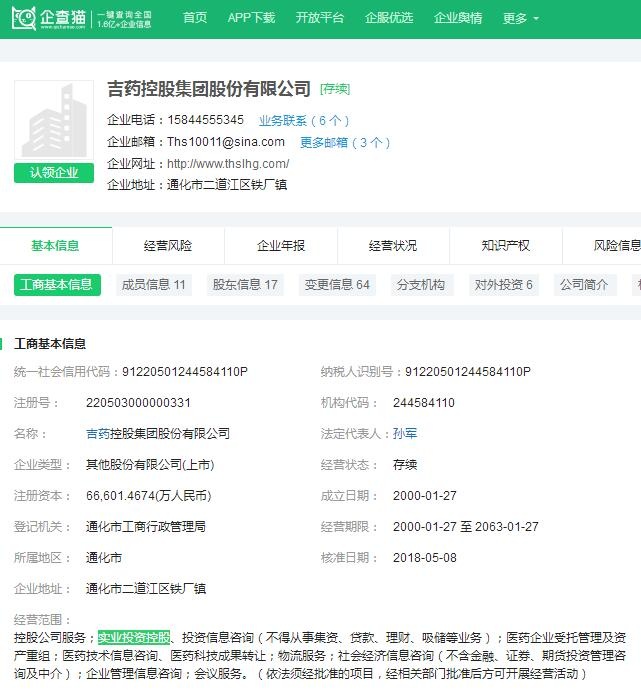Visit company website http://www.thslhg.com/
641x696 pixels.
coord(228,164)
